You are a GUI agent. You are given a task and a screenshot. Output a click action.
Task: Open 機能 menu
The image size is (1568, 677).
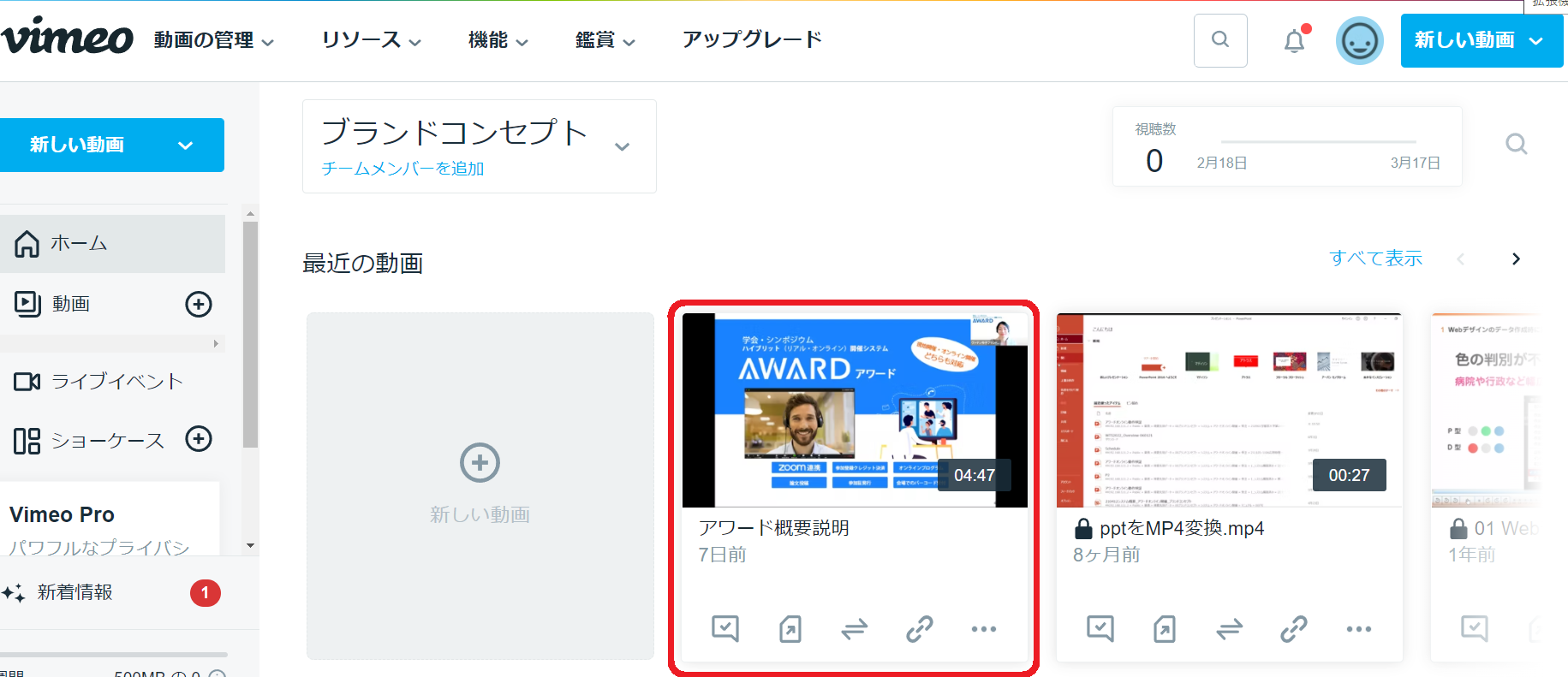coord(498,40)
